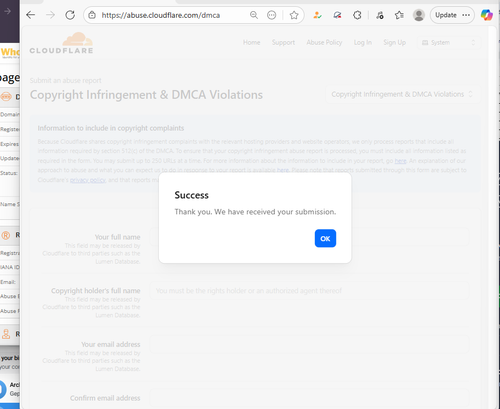Click the address bar URL
This screenshot has width=500, height=409.
pyautogui.click(x=161, y=15)
